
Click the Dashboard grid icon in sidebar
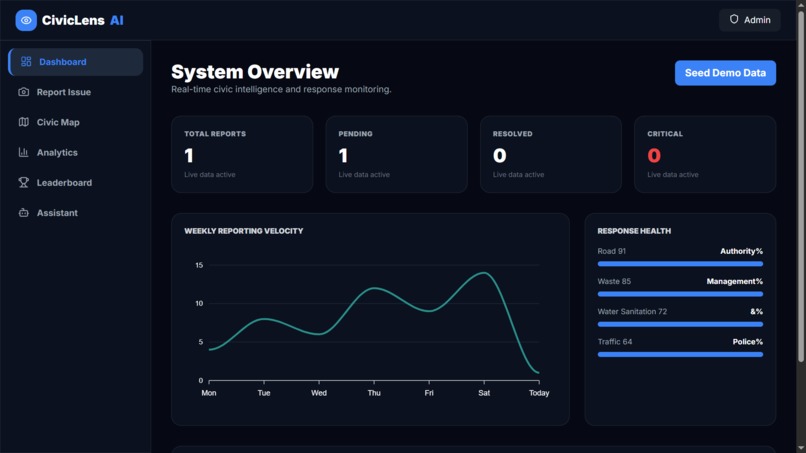(x=26, y=62)
